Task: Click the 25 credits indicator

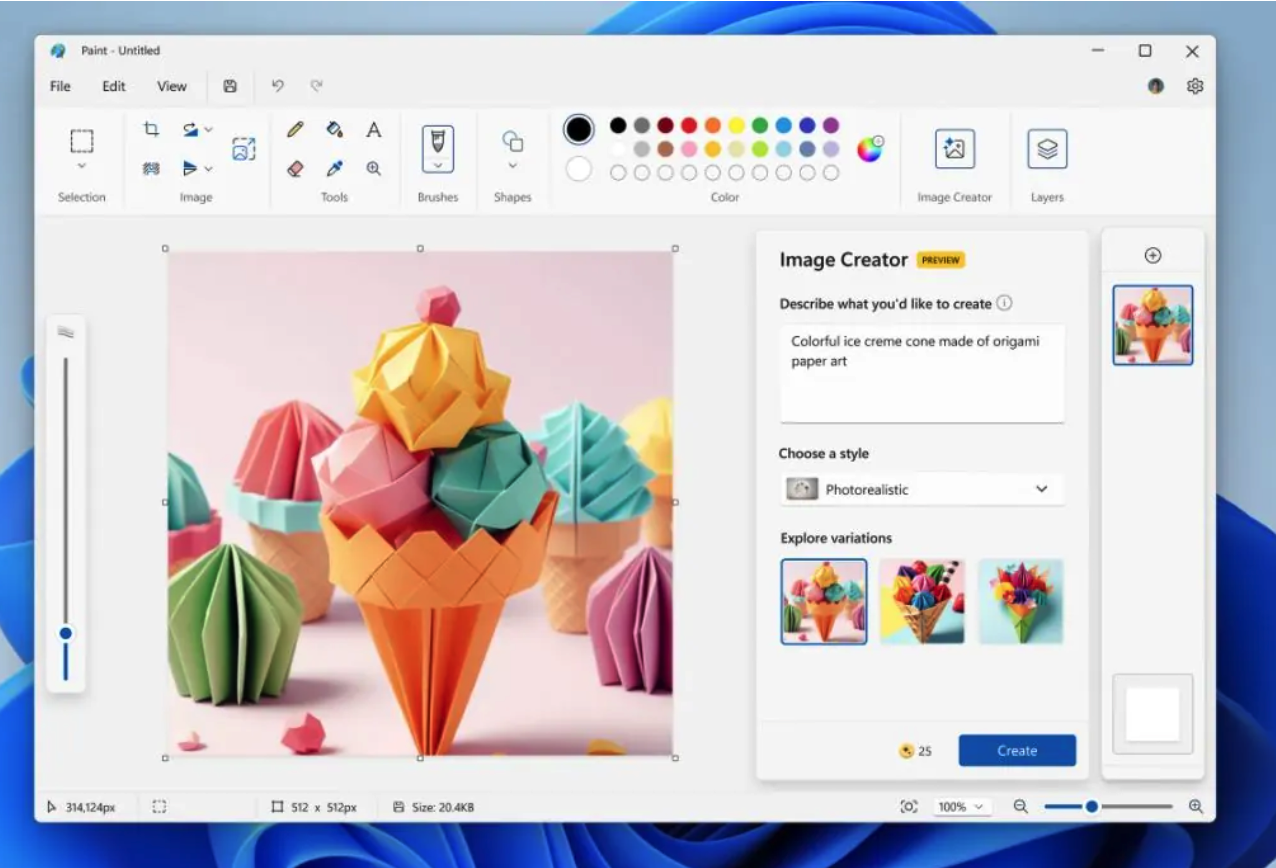Action: click(915, 751)
